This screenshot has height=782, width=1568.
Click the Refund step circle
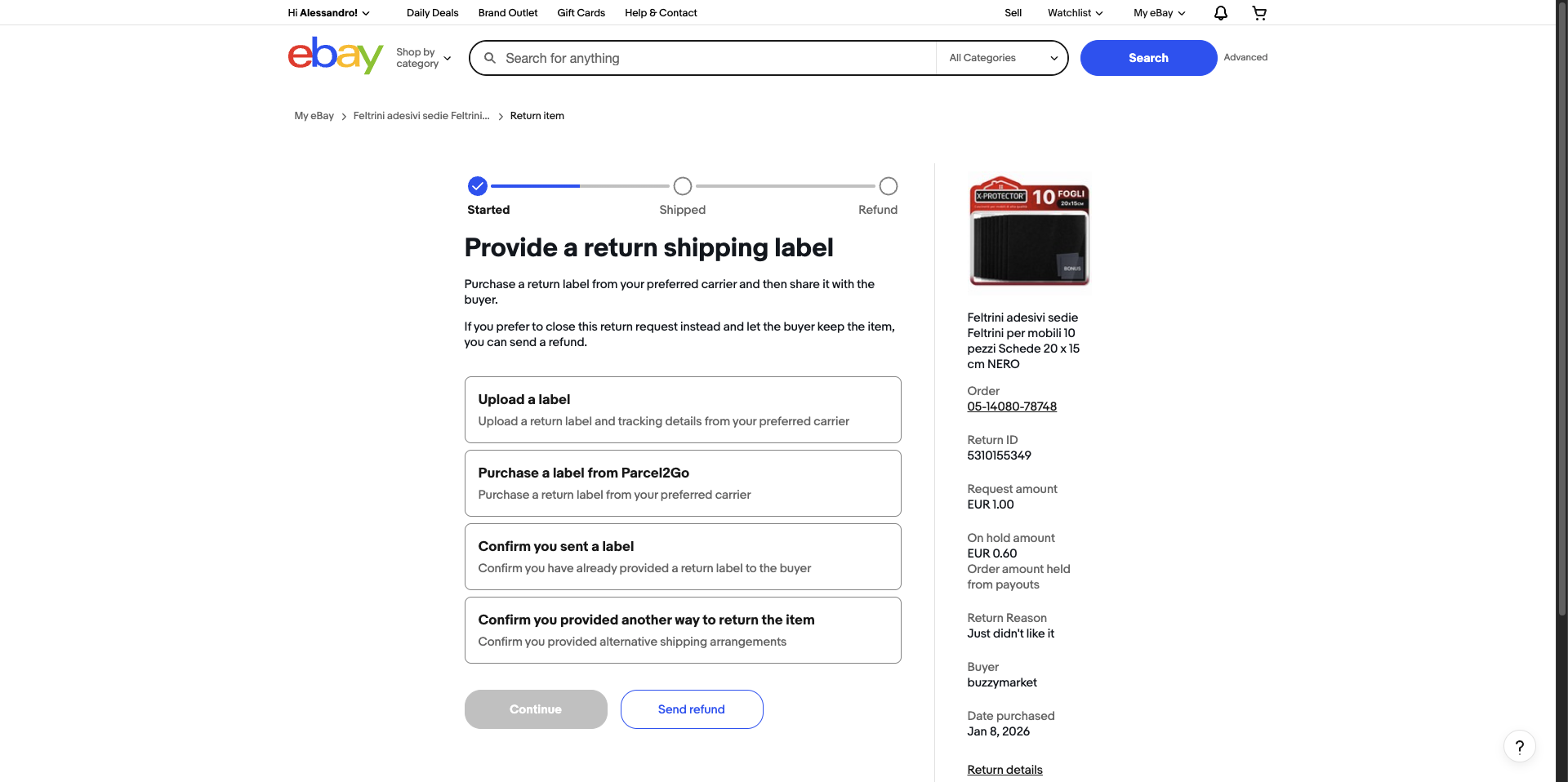point(889,186)
